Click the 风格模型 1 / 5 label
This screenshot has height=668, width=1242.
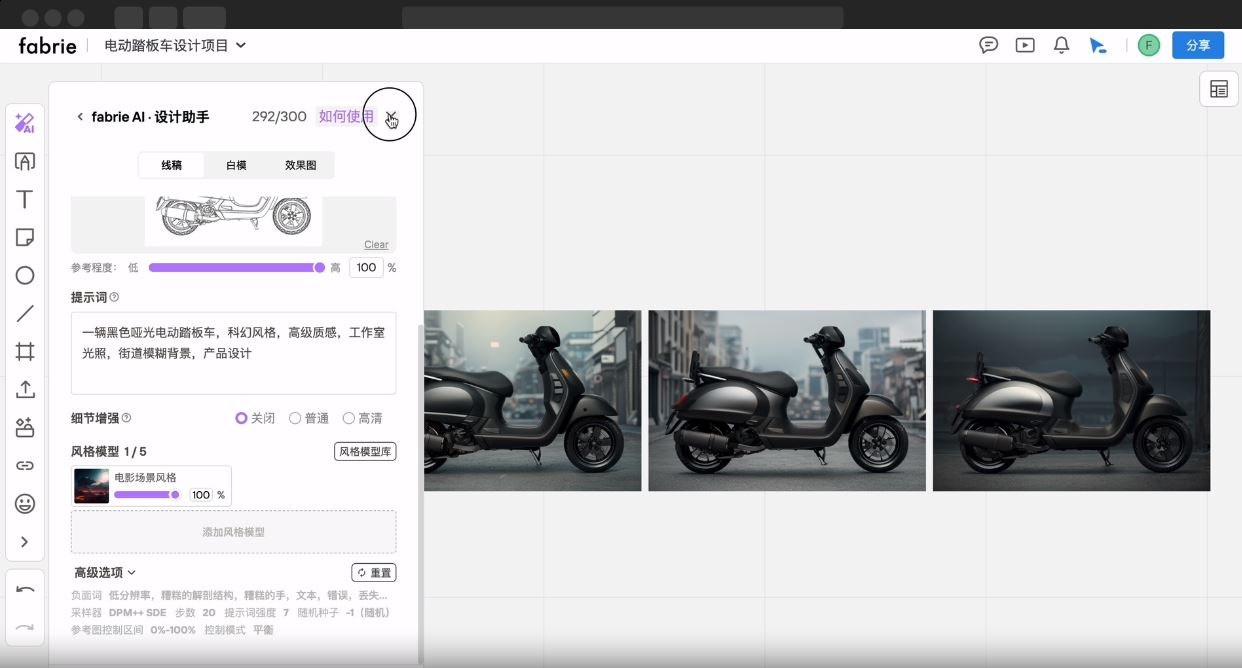(109, 452)
